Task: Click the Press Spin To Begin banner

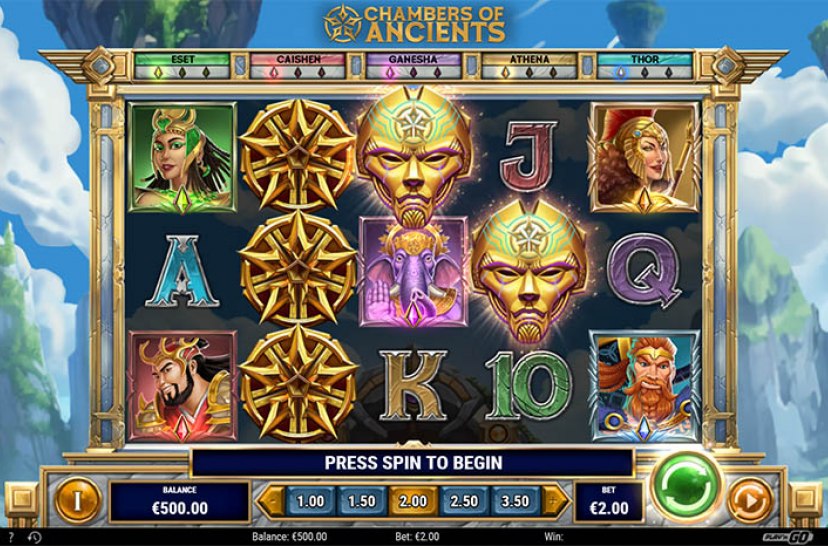Action: click(413, 463)
